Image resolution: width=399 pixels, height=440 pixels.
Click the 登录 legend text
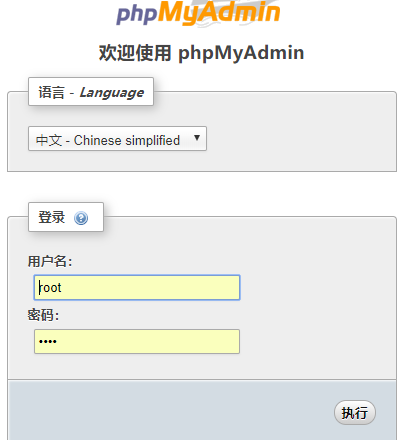(x=51, y=217)
